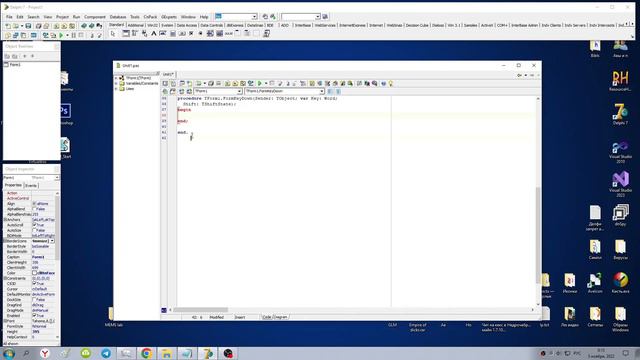640x360 pixels.
Task: Click the Delphi 7 taskbar button
Action: [208, 353]
